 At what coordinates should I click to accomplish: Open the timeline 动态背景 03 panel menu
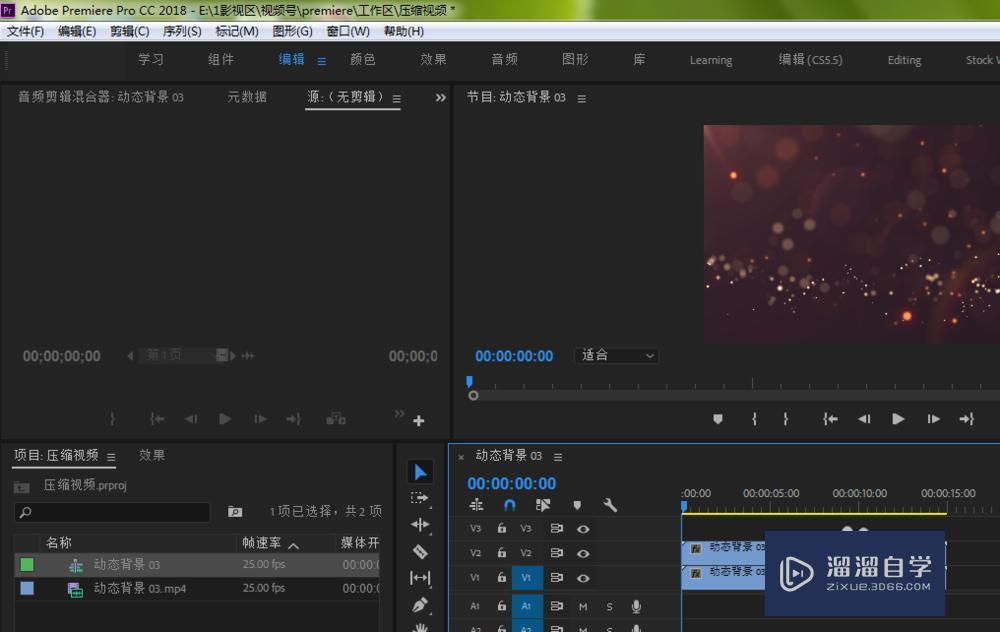[558, 457]
